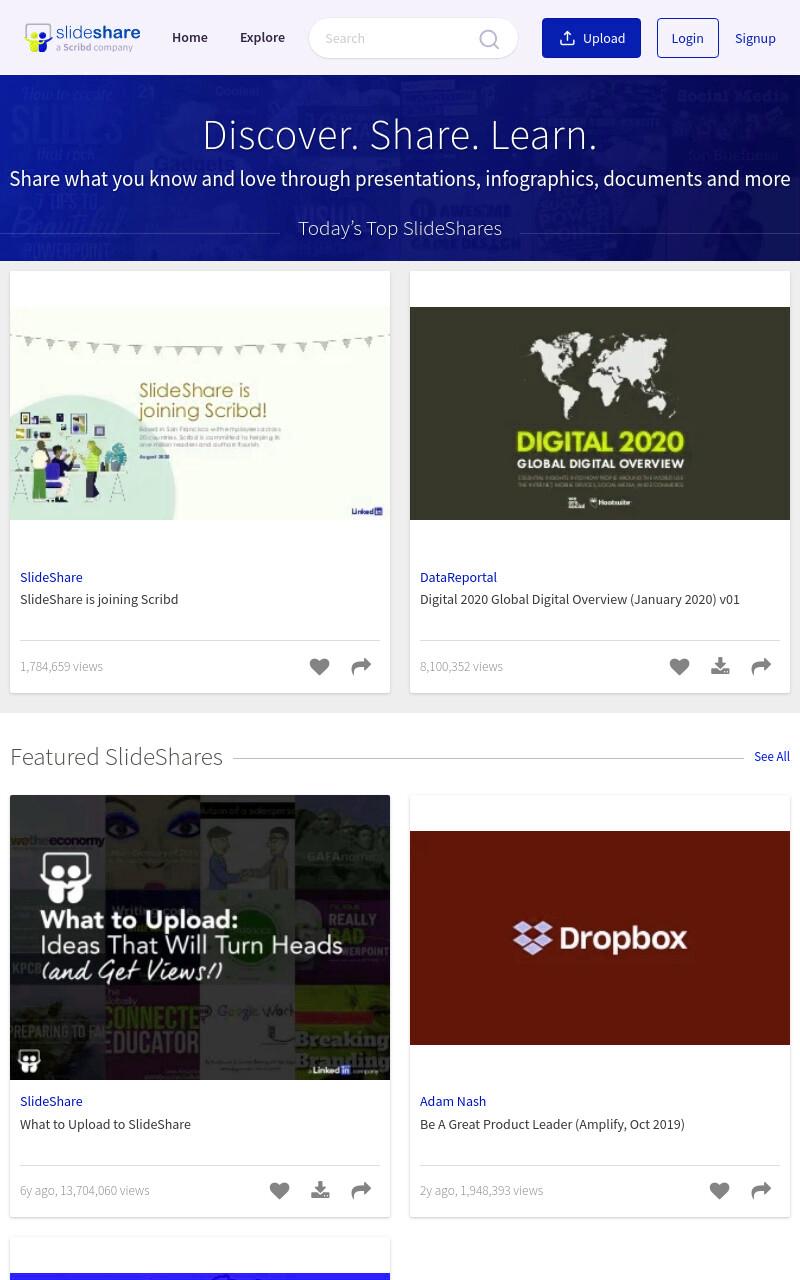
Task: Share the SlideShare is joining Scribd slideshow
Action: [x=361, y=667]
